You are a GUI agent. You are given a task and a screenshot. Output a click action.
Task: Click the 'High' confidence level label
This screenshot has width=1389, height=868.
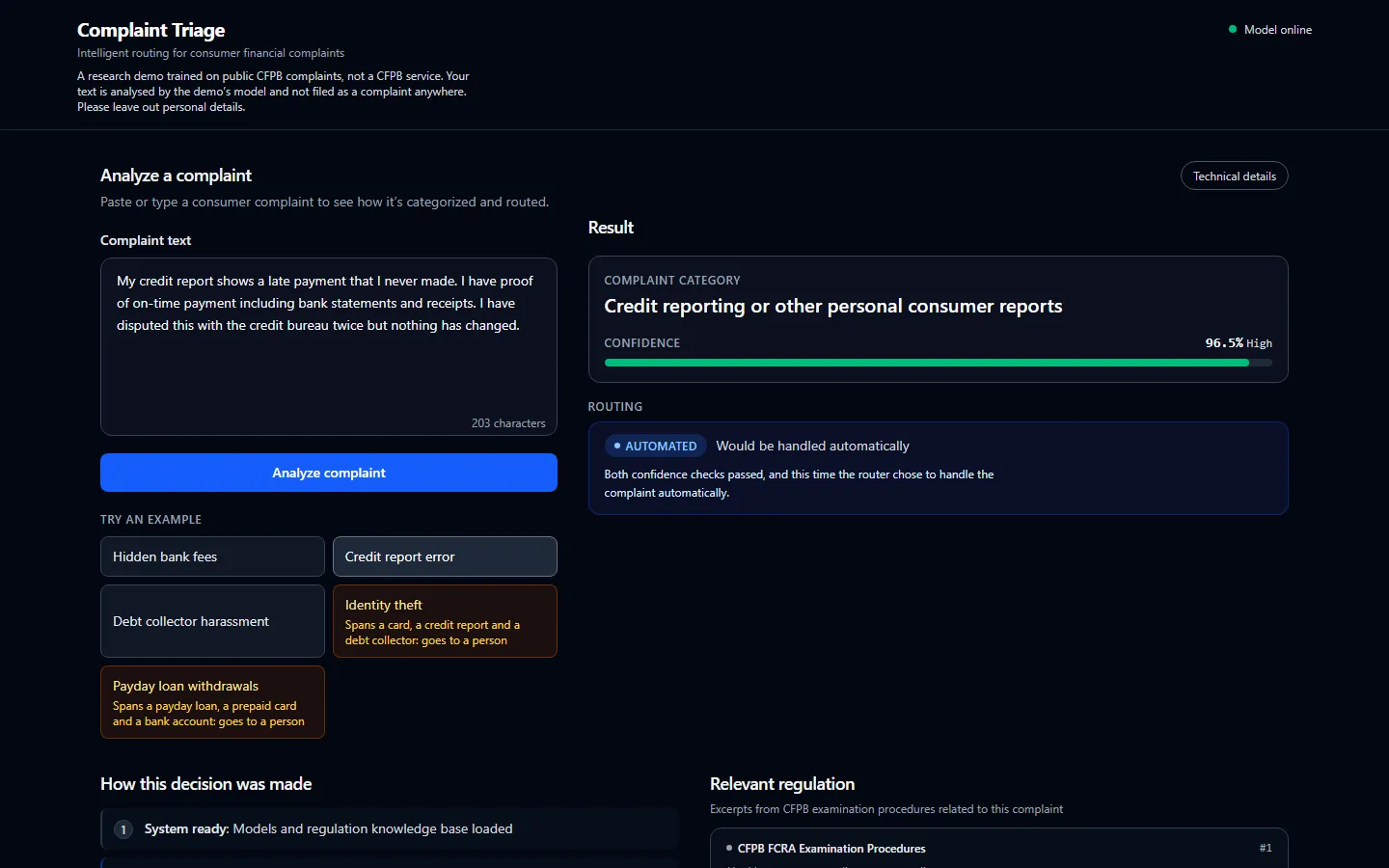tap(1259, 343)
